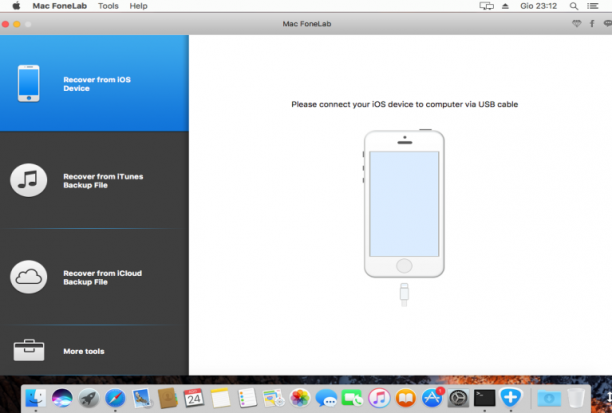This screenshot has width=612, height=413.
Task: Click the clock showing Gio 23:12
Action: (538, 6)
